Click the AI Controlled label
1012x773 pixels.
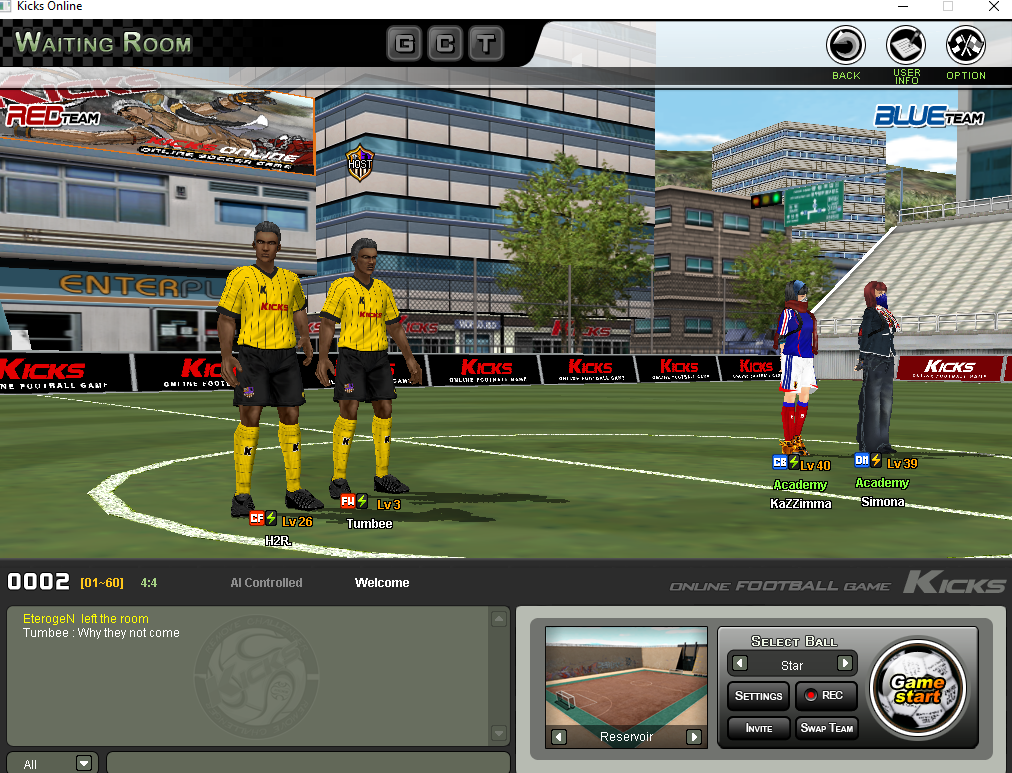pos(266,583)
